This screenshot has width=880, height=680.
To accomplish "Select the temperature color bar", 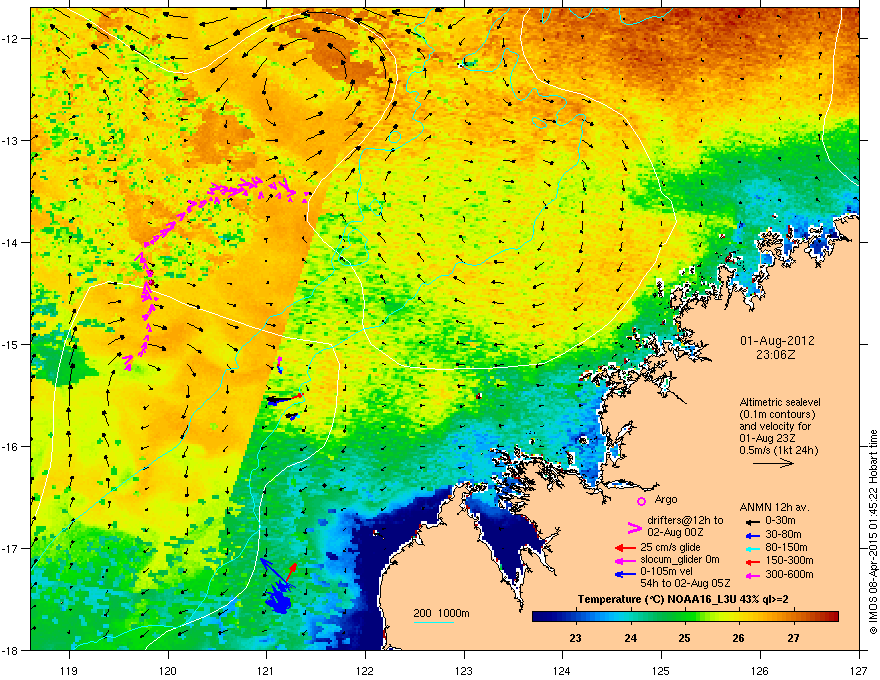I will pos(685,617).
